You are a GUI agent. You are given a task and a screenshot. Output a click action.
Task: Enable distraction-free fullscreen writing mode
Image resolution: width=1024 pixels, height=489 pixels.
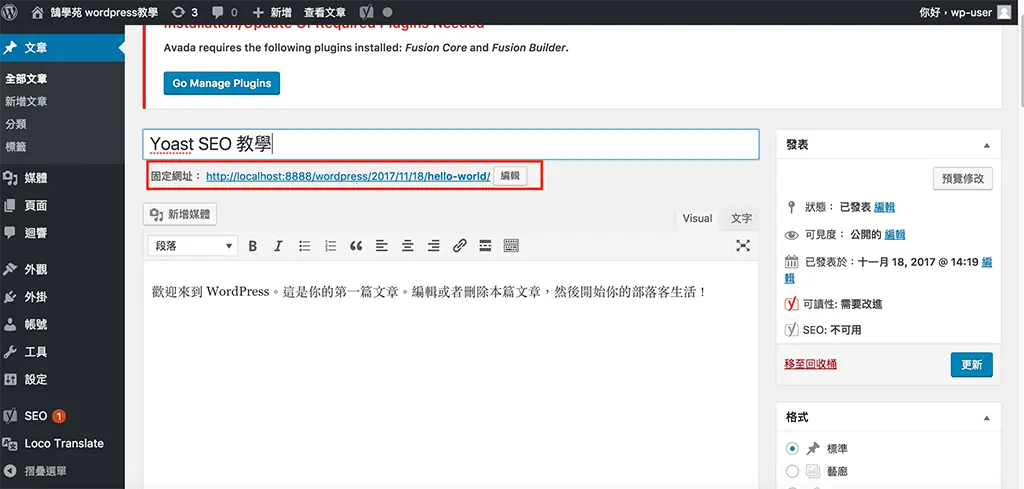(743, 245)
